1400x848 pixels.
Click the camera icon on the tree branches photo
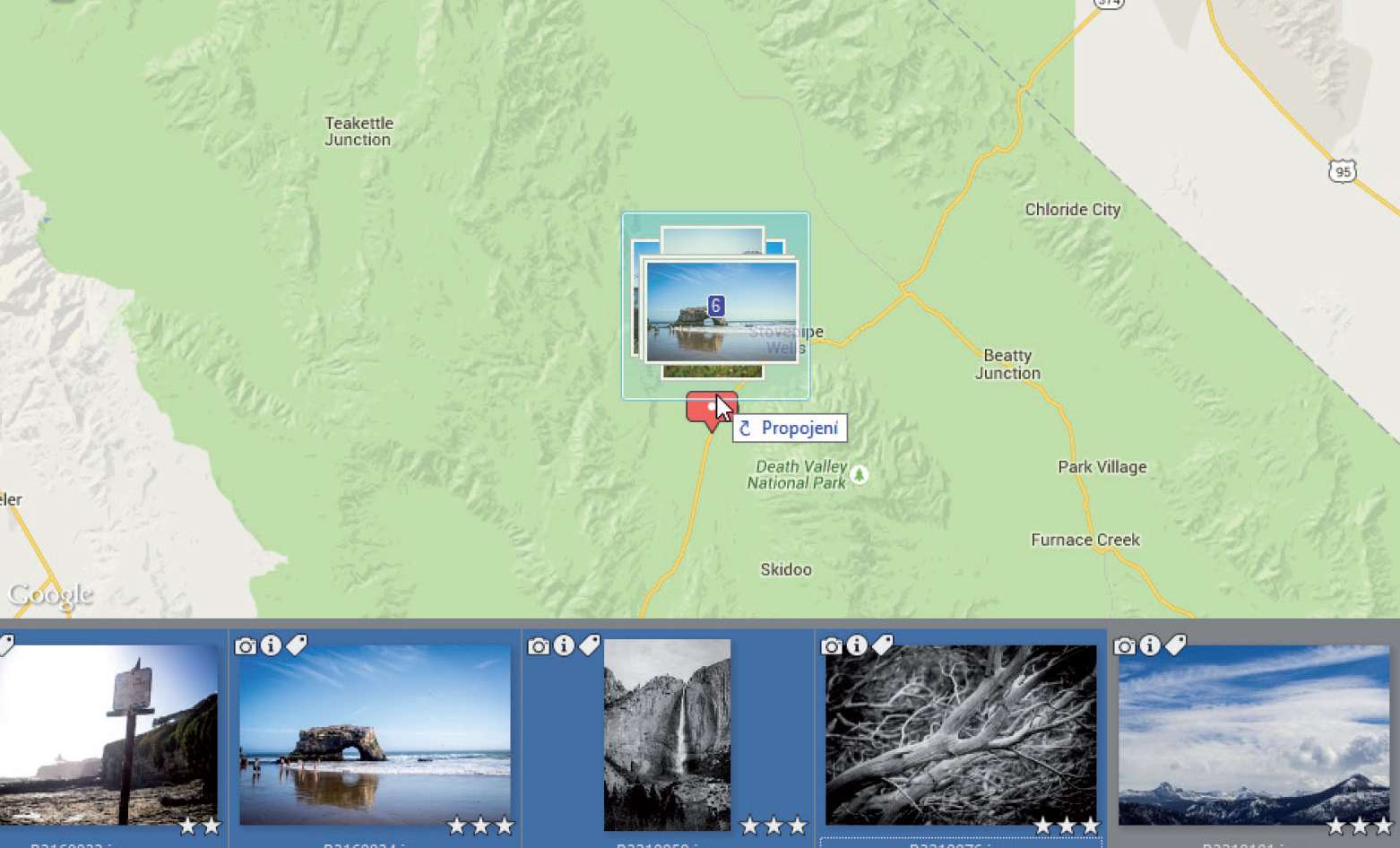click(x=831, y=645)
